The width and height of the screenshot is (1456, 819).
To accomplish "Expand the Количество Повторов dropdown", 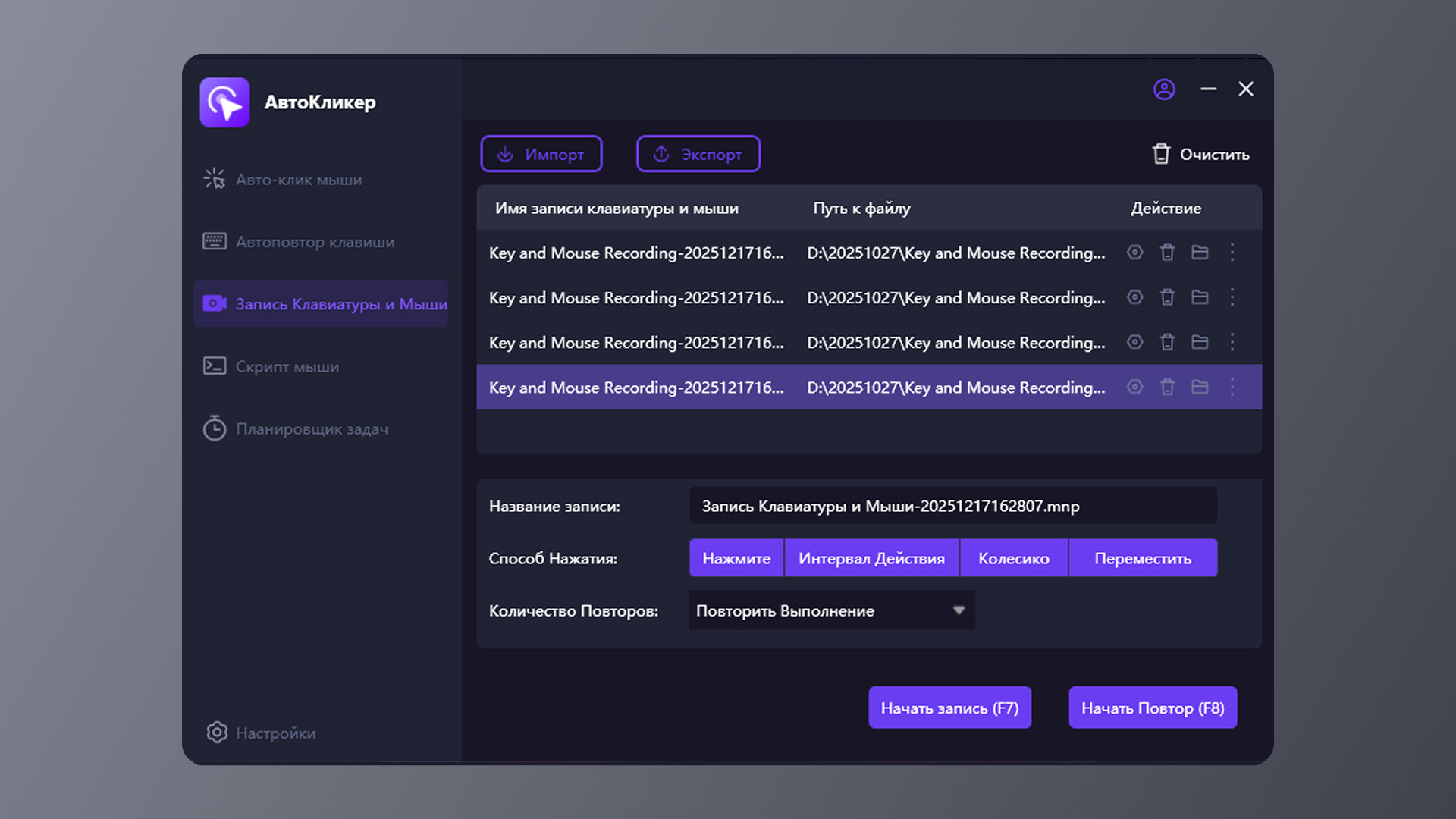I will [x=959, y=610].
